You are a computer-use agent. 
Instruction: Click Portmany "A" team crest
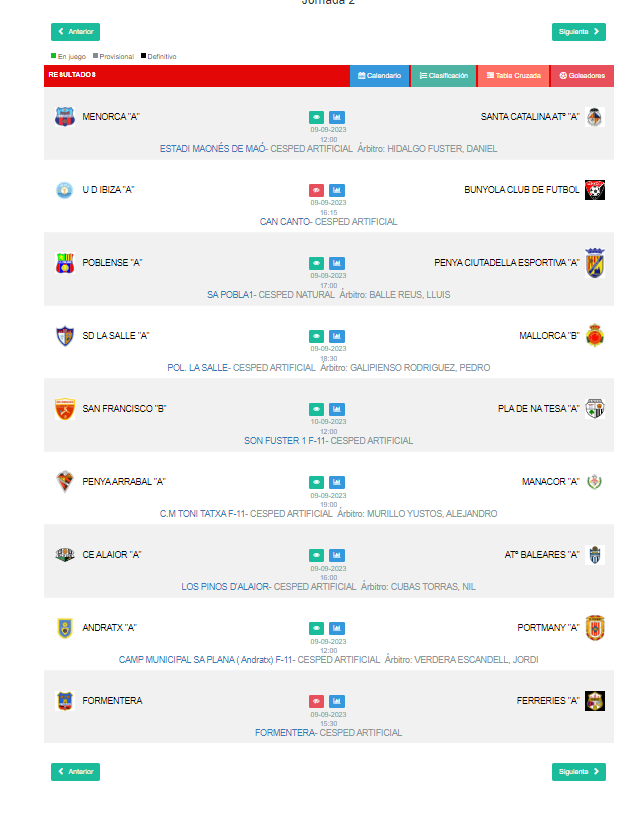coord(594,628)
